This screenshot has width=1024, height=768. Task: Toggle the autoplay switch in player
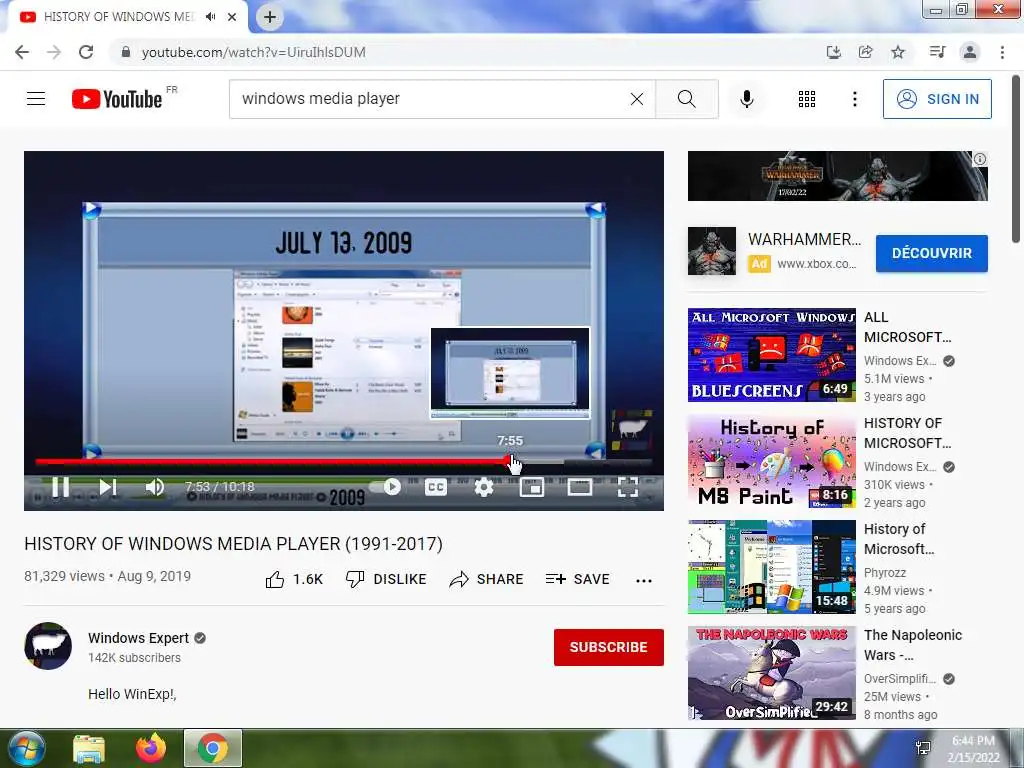[385, 487]
